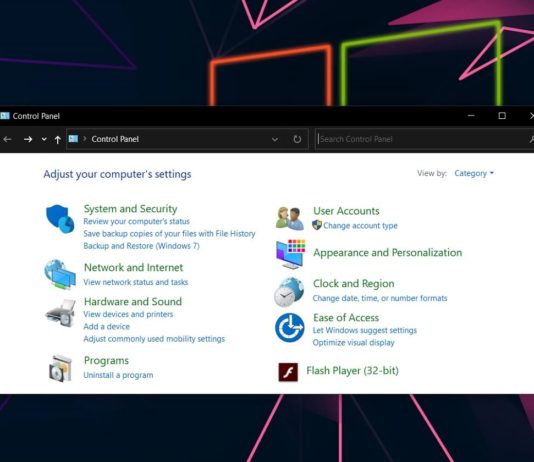Open View network status and tasks
Image resolution: width=534 pixels, height=462 pixels.
[136, 282]
